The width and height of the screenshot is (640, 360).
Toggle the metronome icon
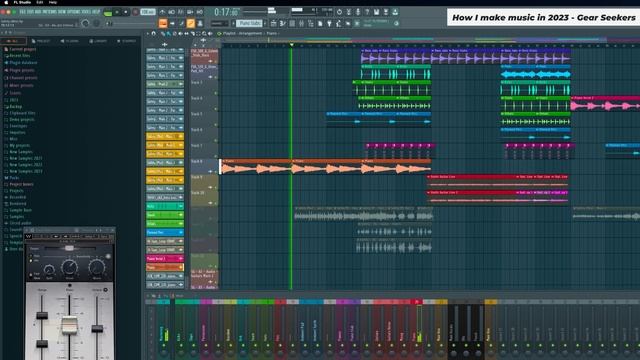click(x=162, y=12)
